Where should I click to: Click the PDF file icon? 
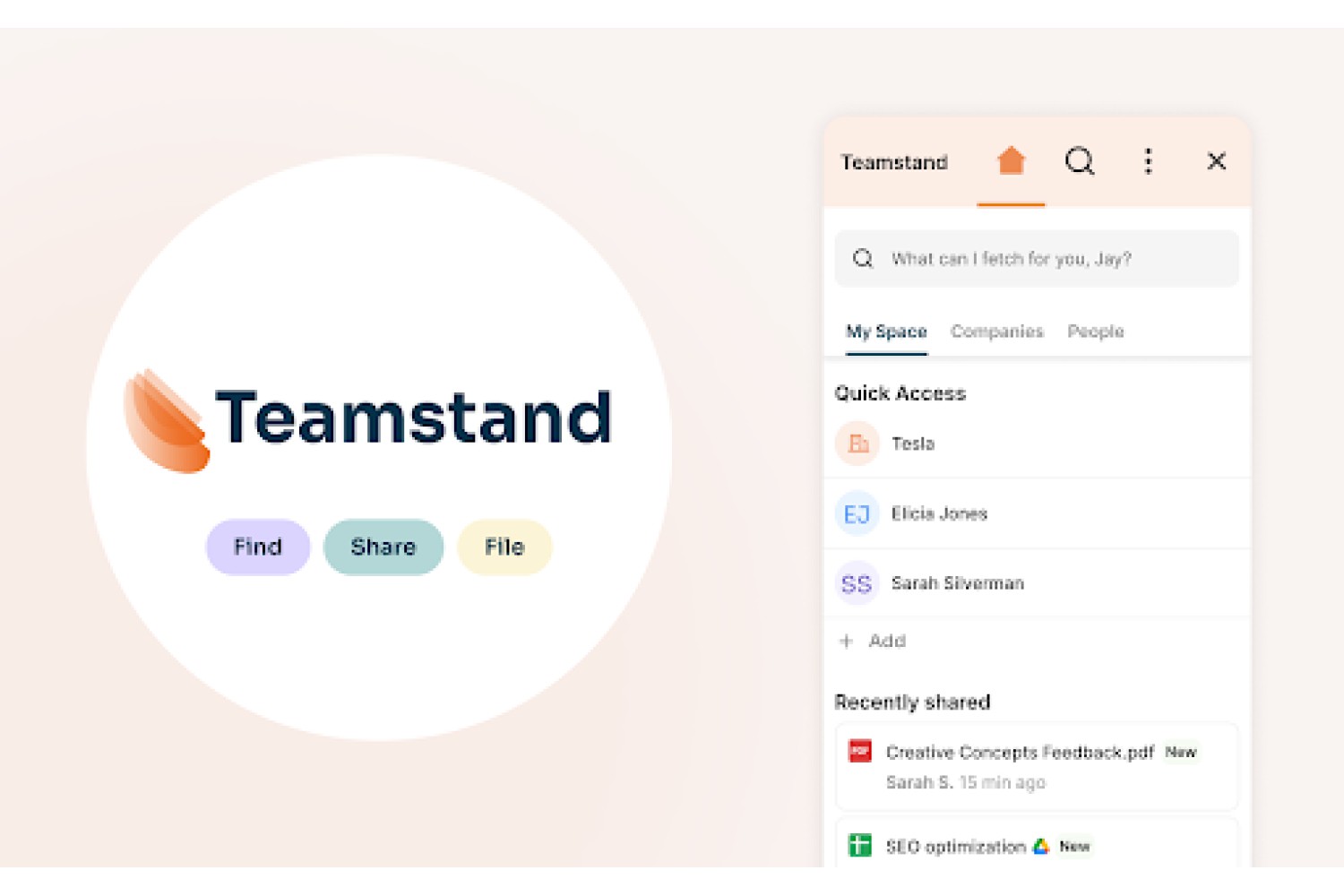click(860, 751)
